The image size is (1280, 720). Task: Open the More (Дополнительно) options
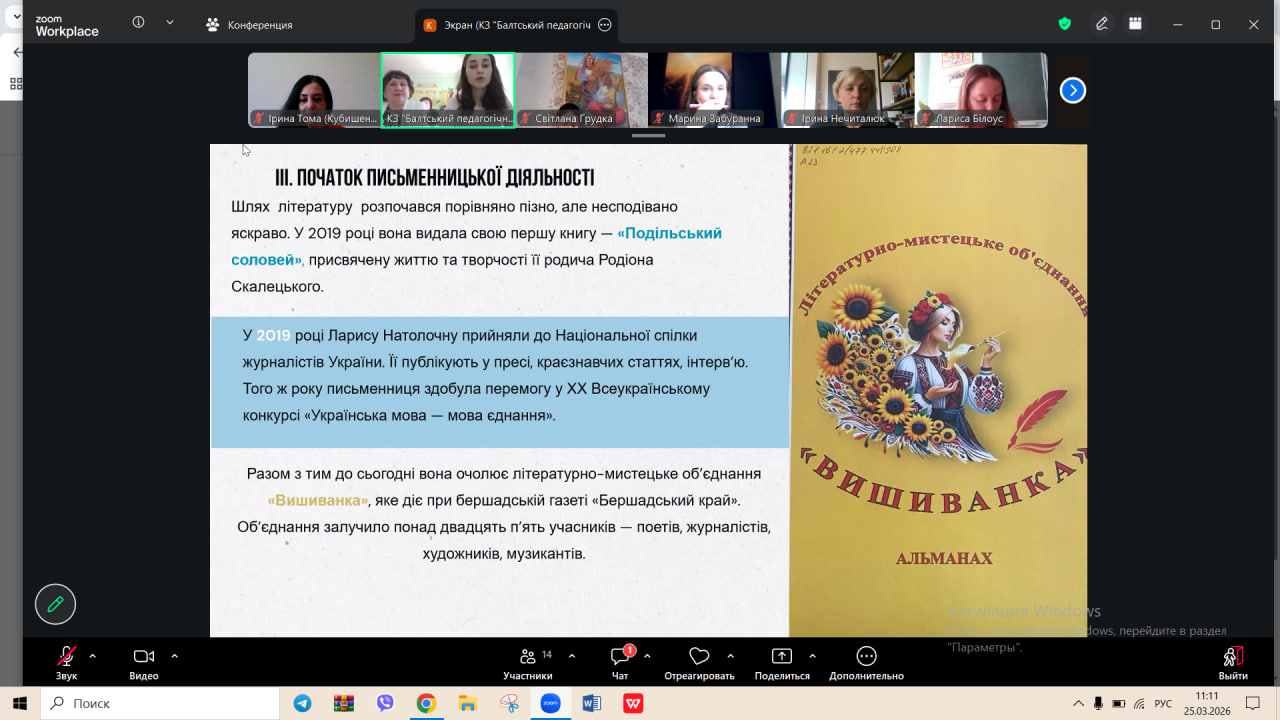pyautogui.click(x=866, y=661)
